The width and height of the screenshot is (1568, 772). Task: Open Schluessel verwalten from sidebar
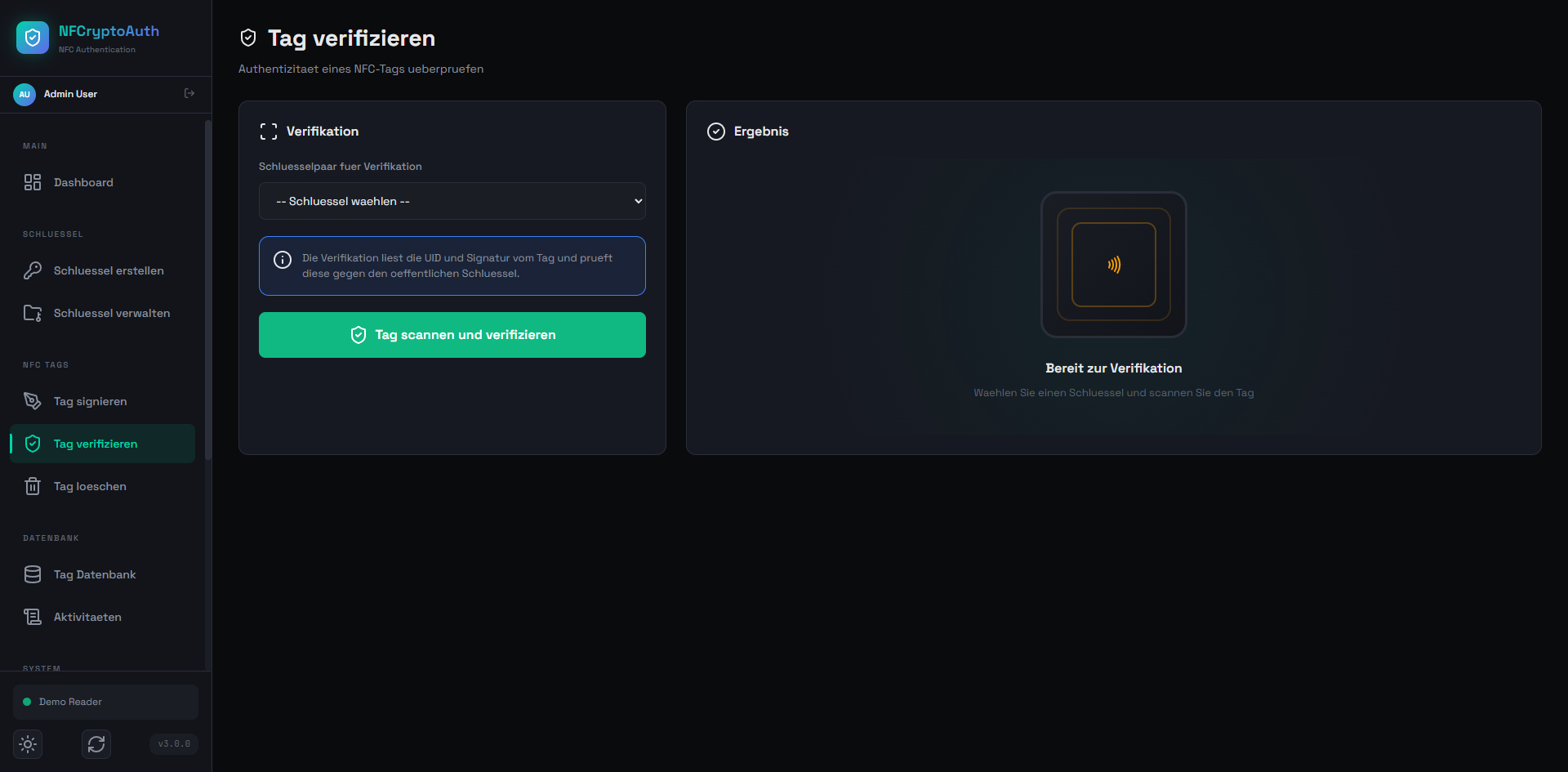tap(111, 313)
